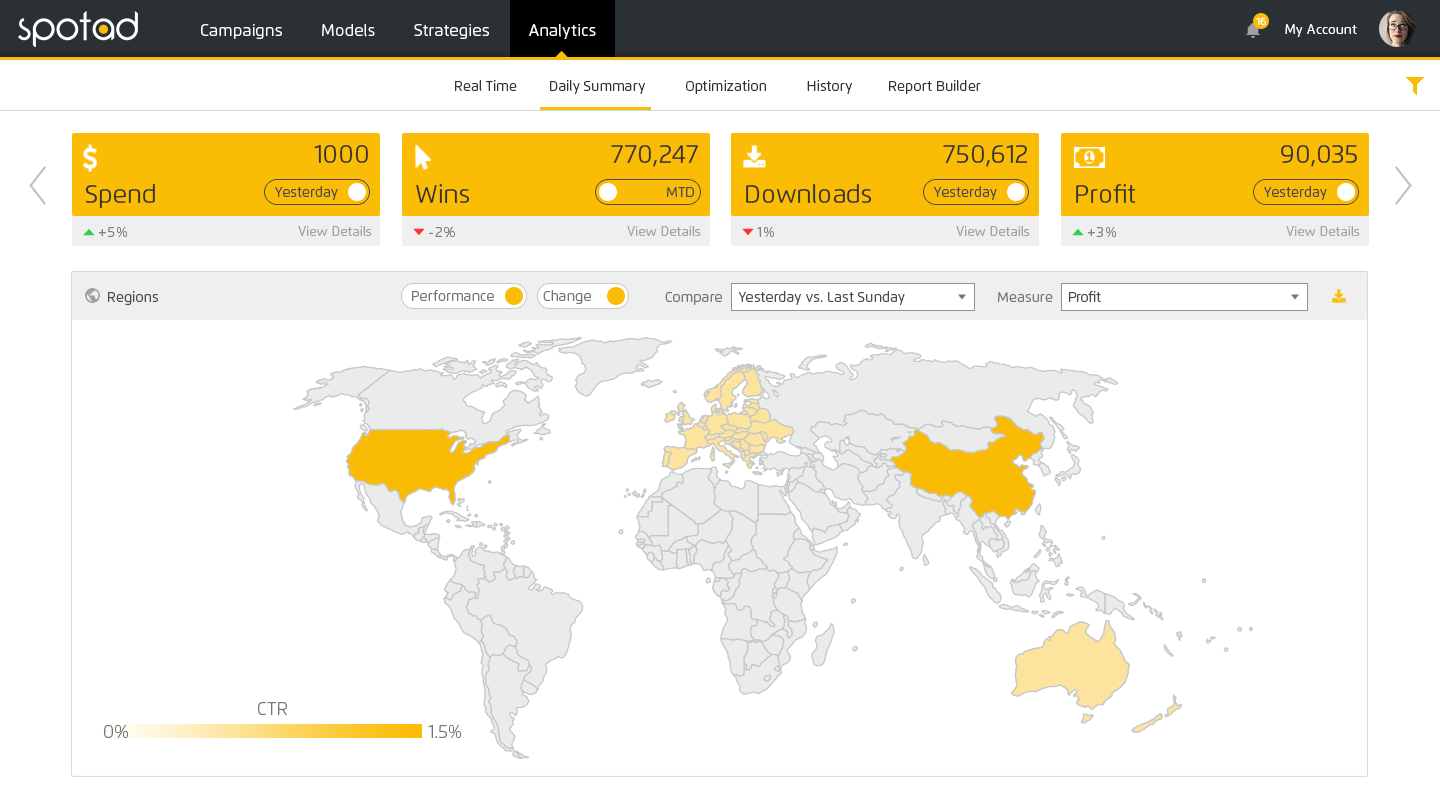Toggle Downloads Yesterday switch

976,192
